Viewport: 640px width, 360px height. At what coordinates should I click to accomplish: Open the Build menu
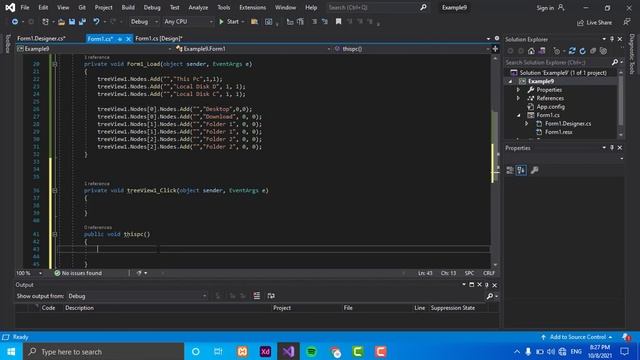click(128, 7)
